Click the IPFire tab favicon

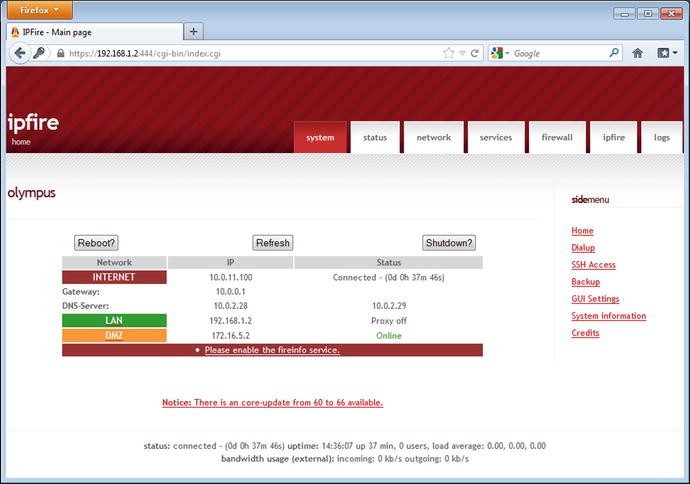(x=15, y=32)
